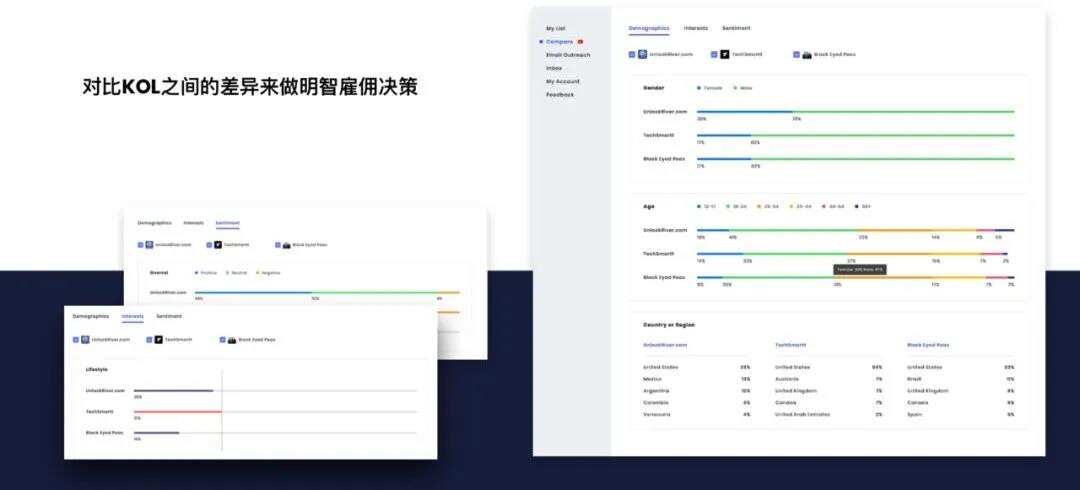
Task: Click TechSmartt red Lifestyle bar
Action: 177,411
